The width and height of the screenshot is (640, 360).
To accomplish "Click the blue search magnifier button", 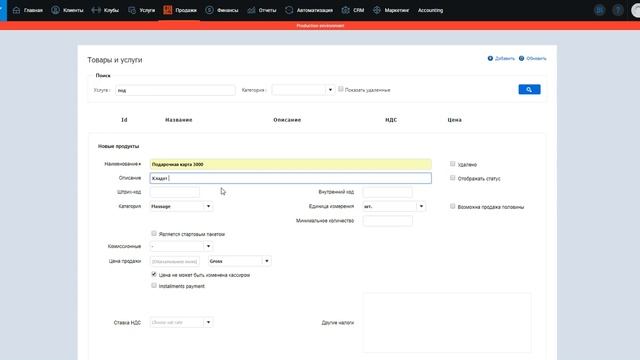I will 529,89.
